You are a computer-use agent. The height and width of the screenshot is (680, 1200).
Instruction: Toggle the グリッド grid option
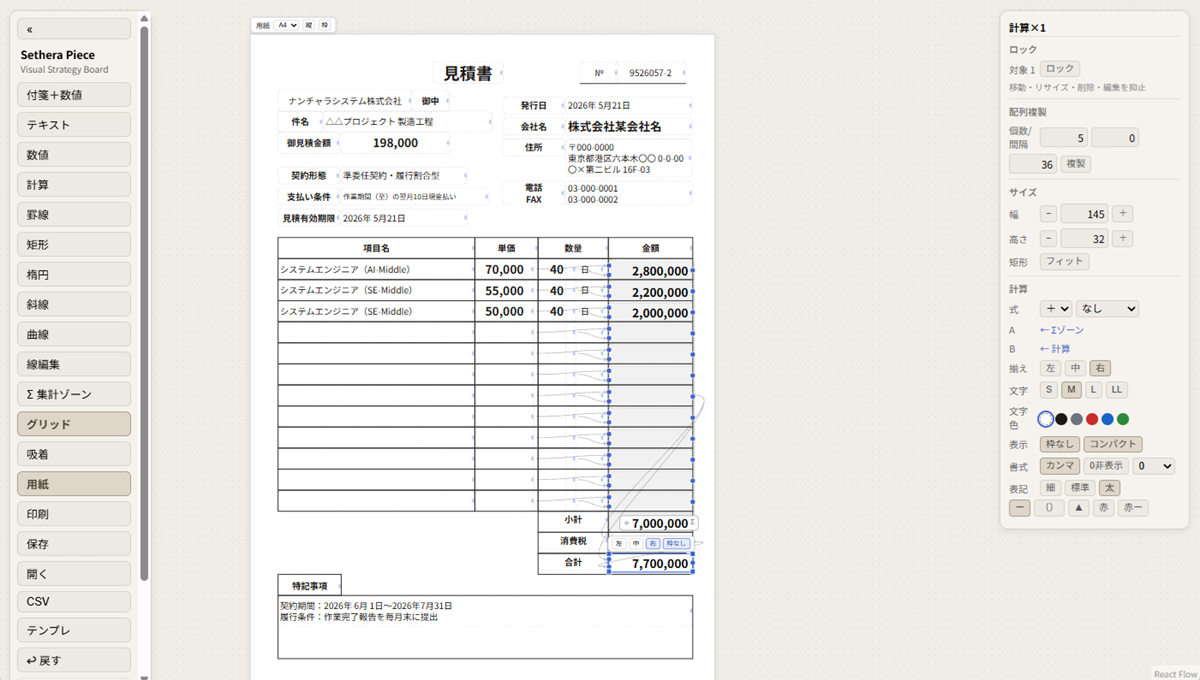coord(74,424)
